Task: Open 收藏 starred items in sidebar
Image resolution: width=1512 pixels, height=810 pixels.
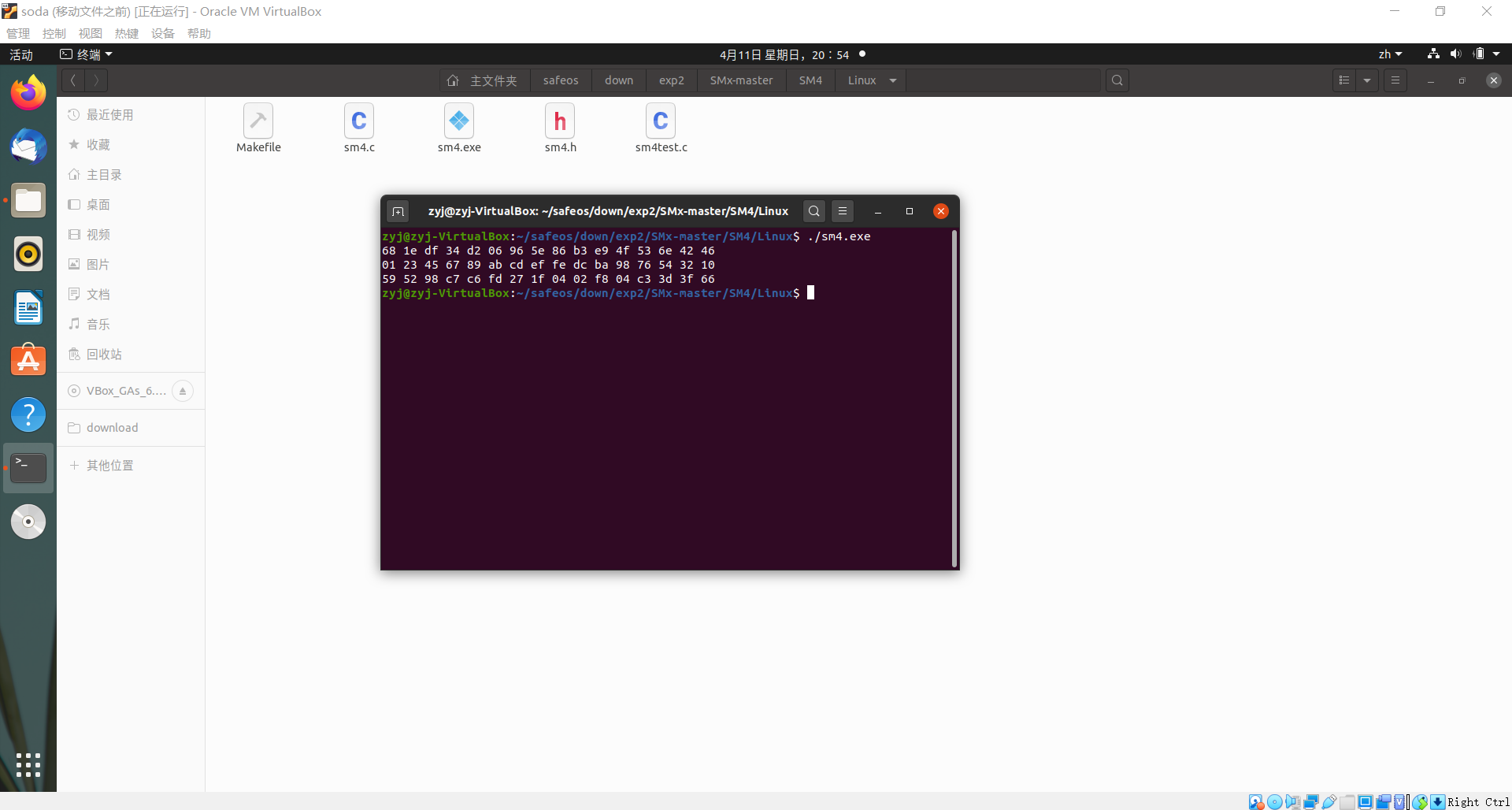Action: 131,145
